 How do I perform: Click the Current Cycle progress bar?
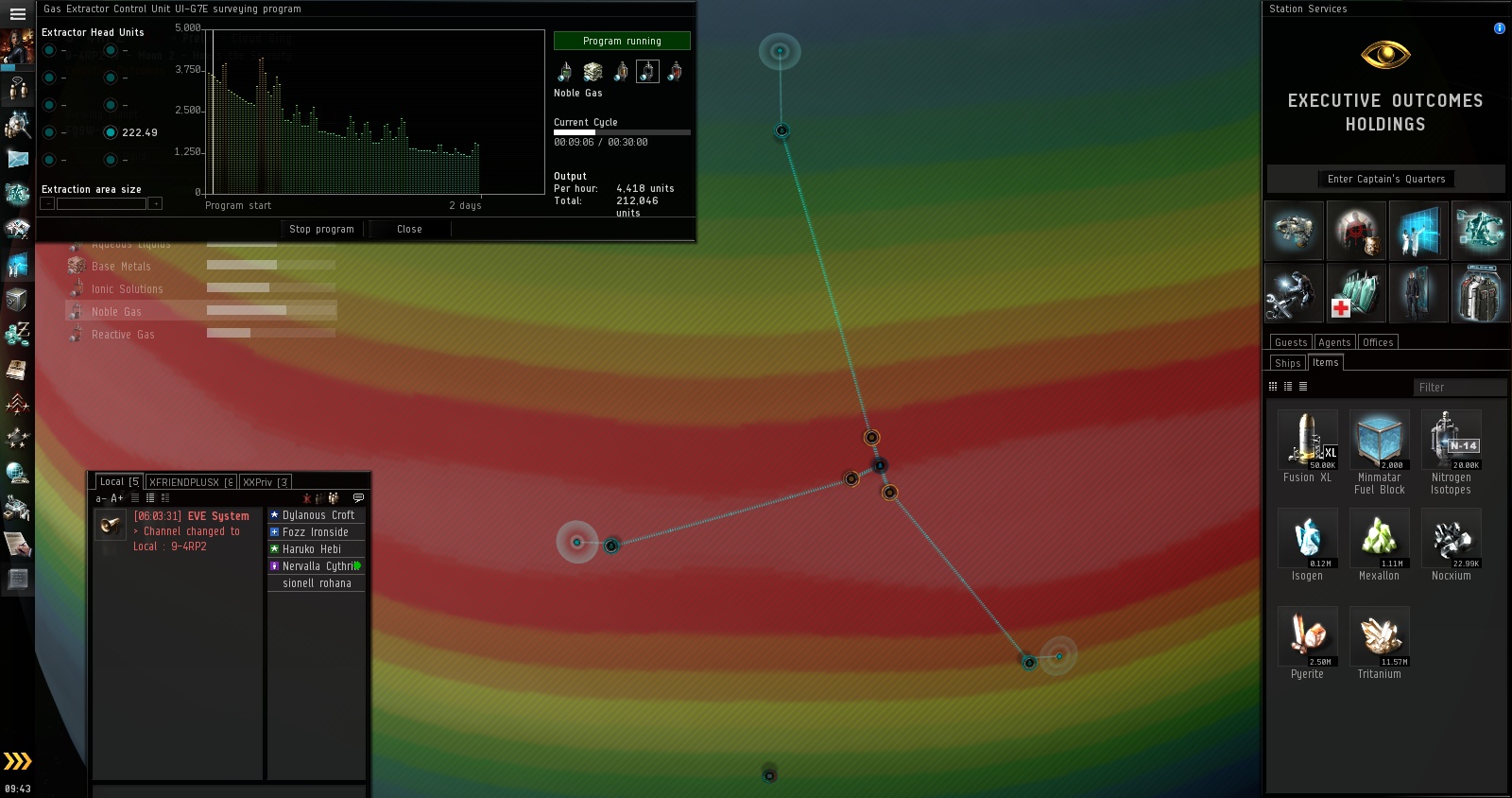pyautogui.click(x=622, y=132)
